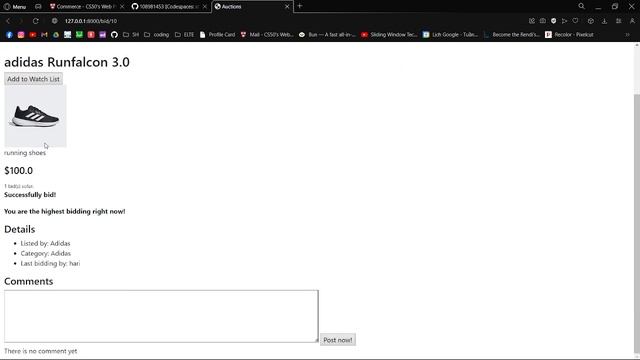Open GitHub bookmark icon
The height and width of the screenshot is (360, 640).
click(x=114, y=35)
